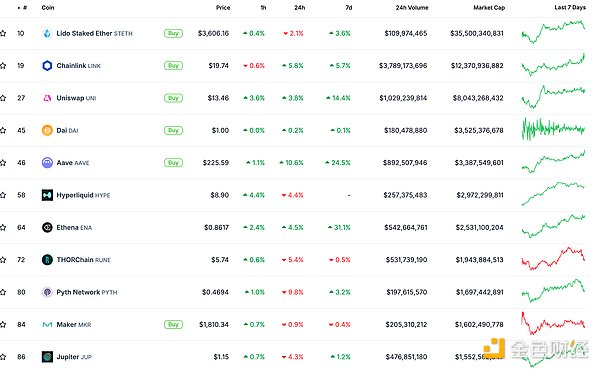Sort by the Coin column header
The width and height of the screenshot is (600, 370).
48,7
